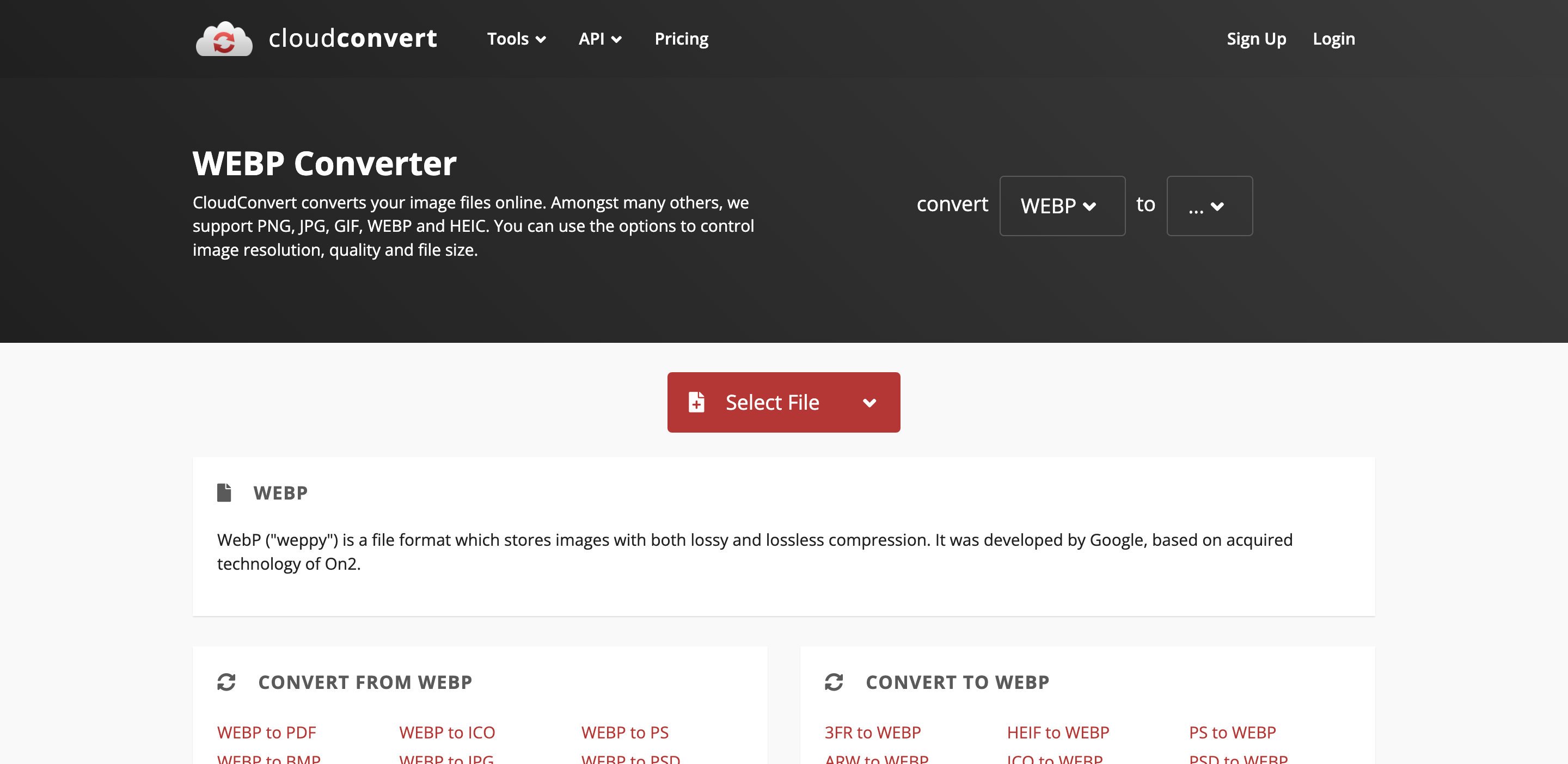Open the API dropdown menu

(x=599, y=39)
